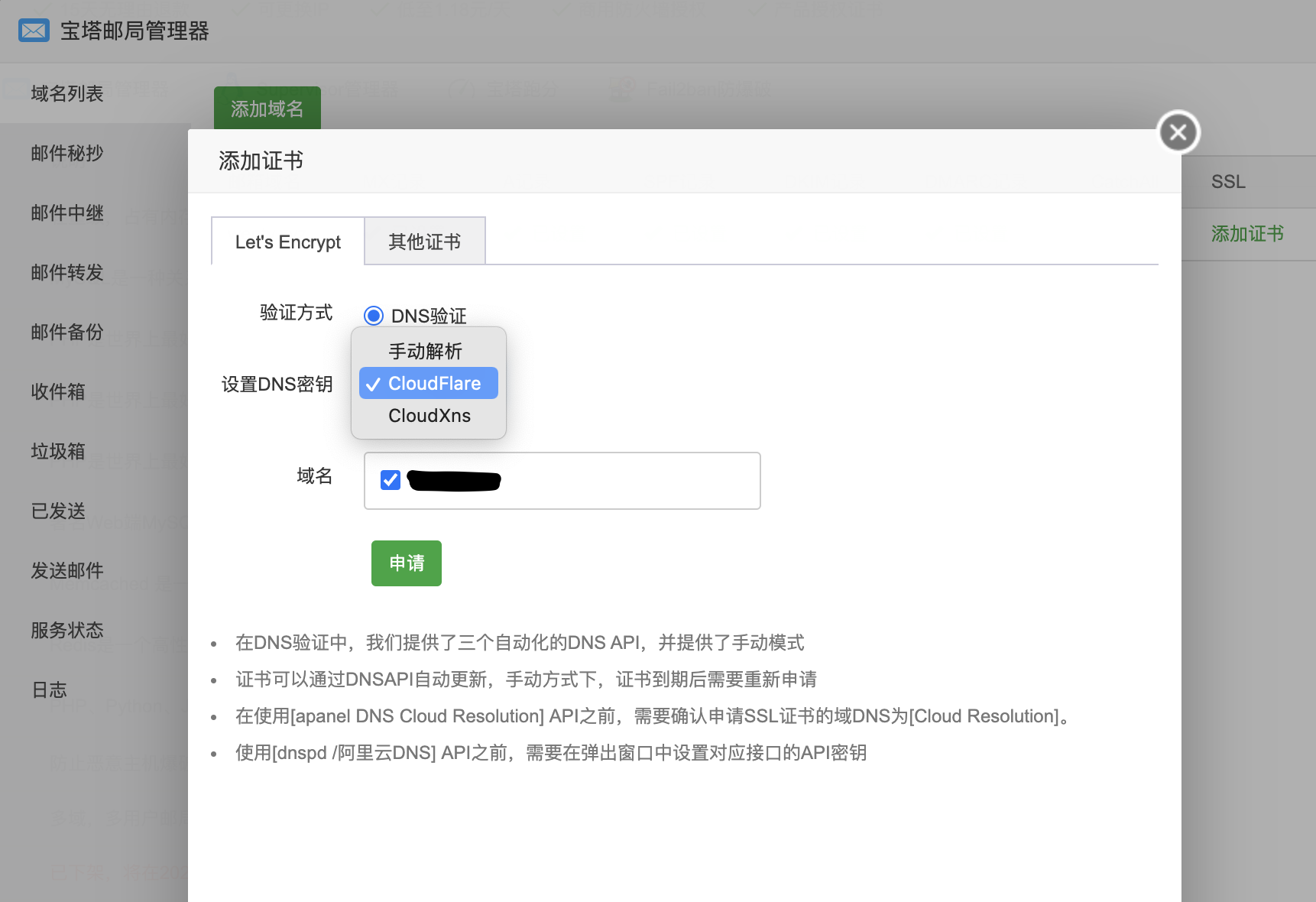Select the DNS验证 radio button
The image size is (1316, 902).
374,316
